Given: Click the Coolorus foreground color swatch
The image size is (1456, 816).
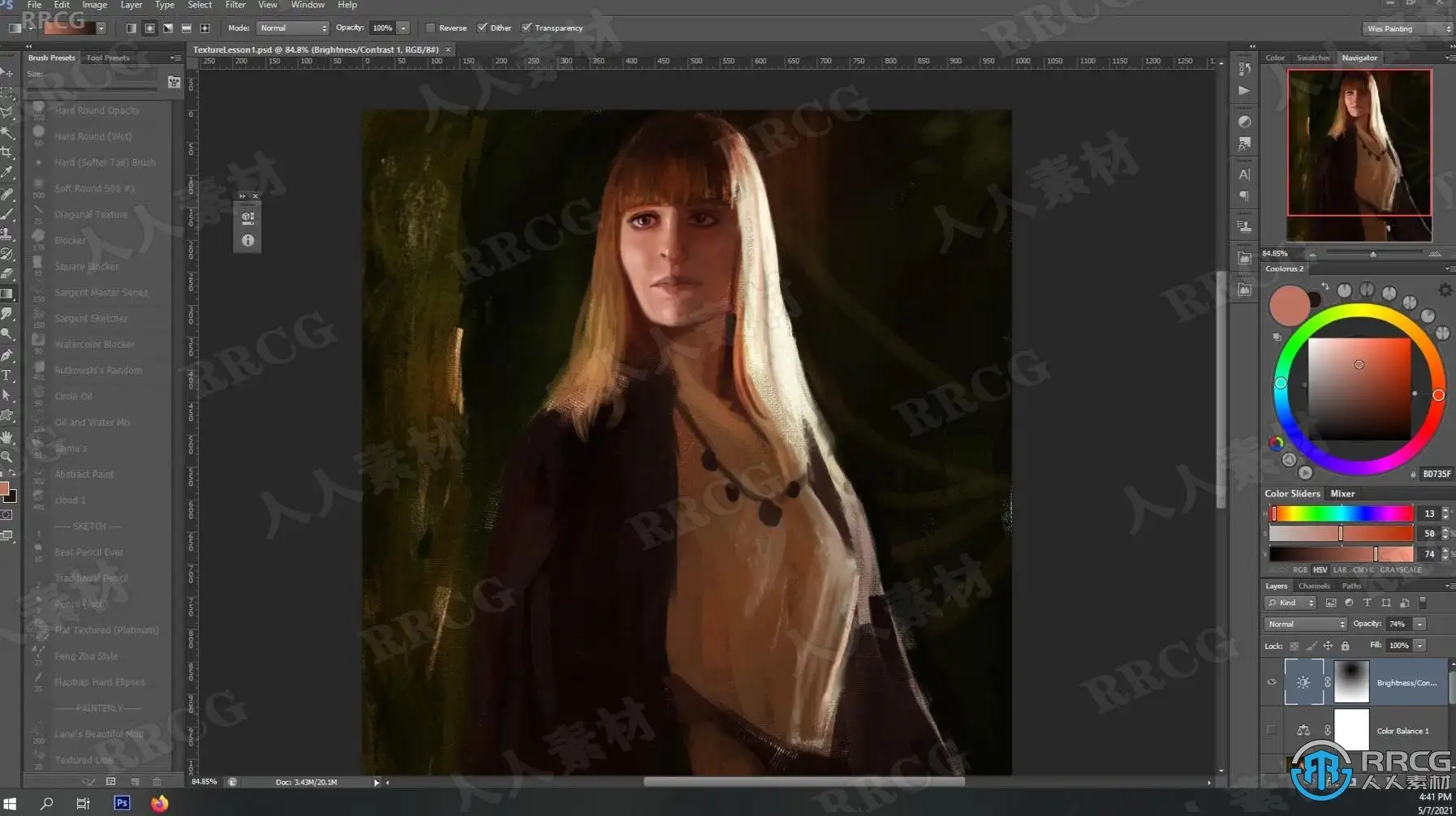Looking at the screenshot, I should click(x=1289, y=305).
